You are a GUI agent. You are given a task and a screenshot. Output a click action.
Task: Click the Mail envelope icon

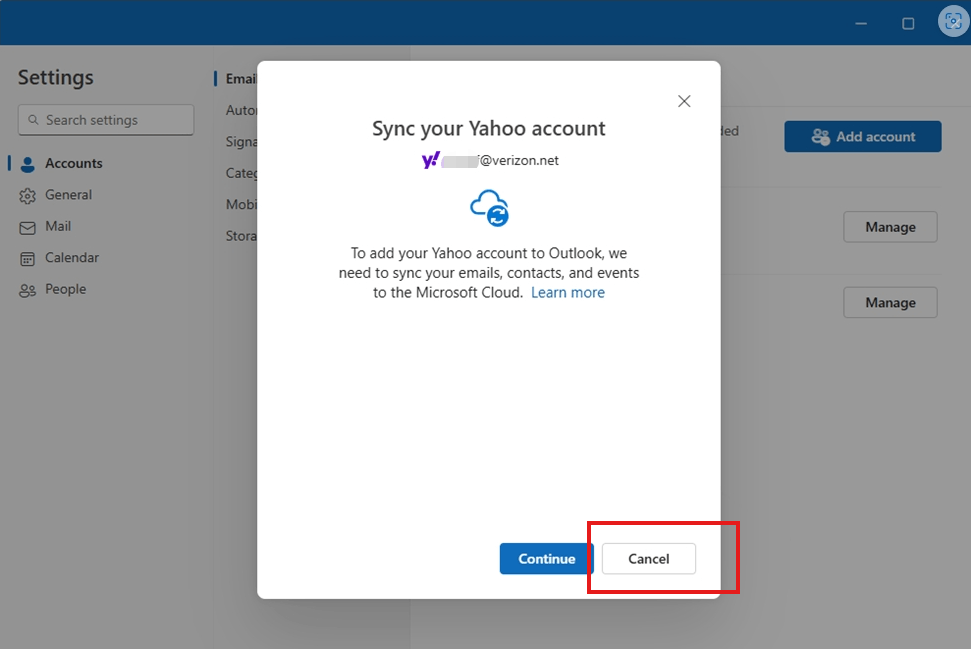coord(28,226)
